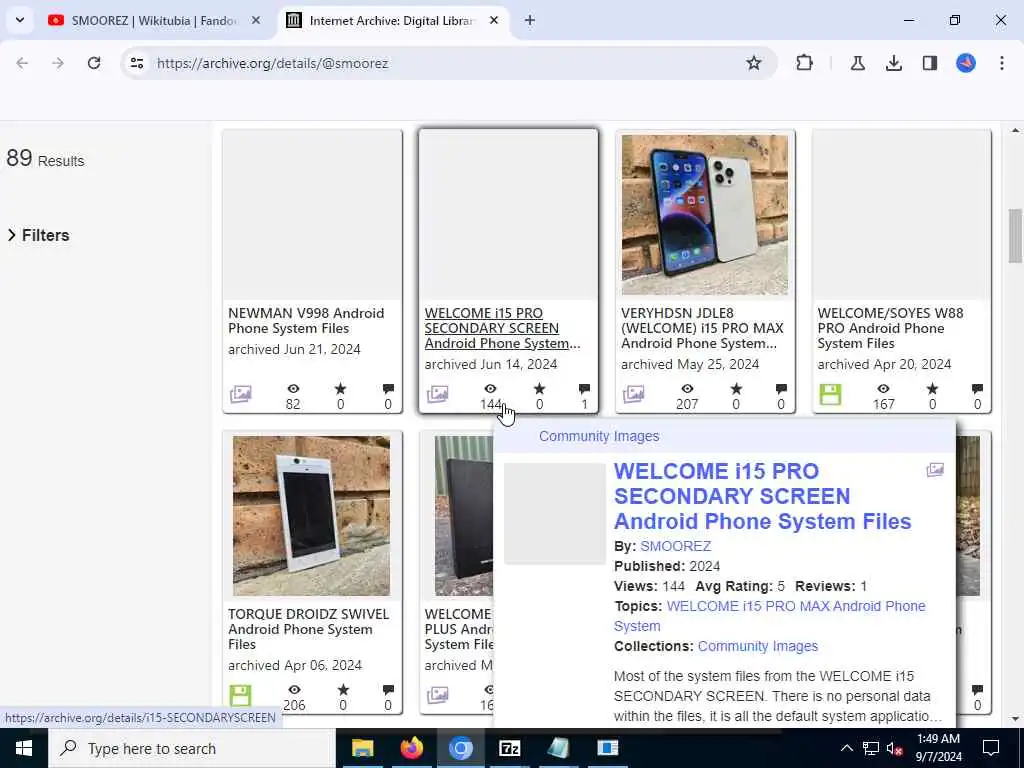
Task: Open the notifications action center
Action: pyautogui.click(x=991, y=748)
